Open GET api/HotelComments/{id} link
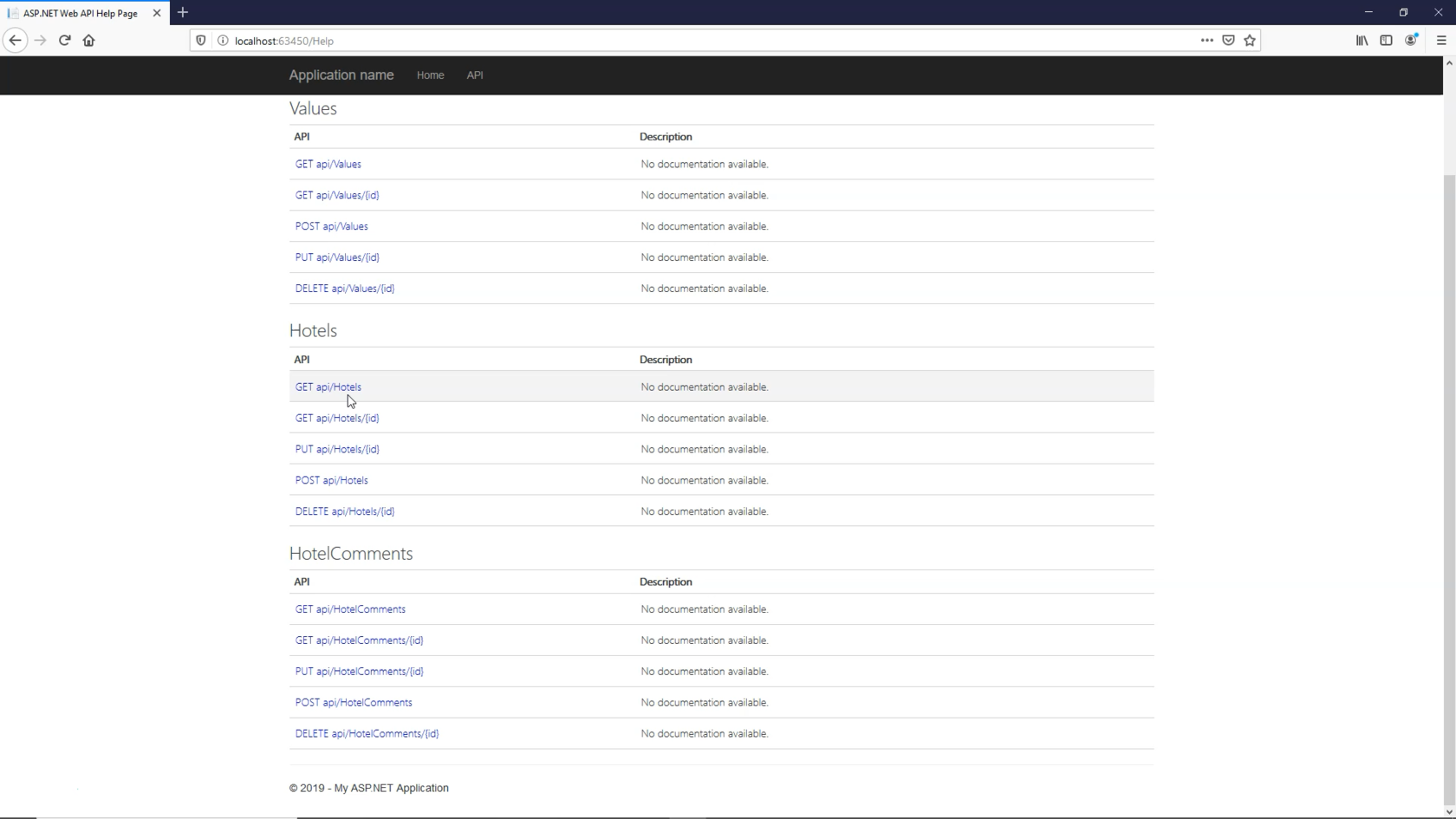Viewport: 1456px width, 819px height. pyautogui.click(x=359, y=640)
